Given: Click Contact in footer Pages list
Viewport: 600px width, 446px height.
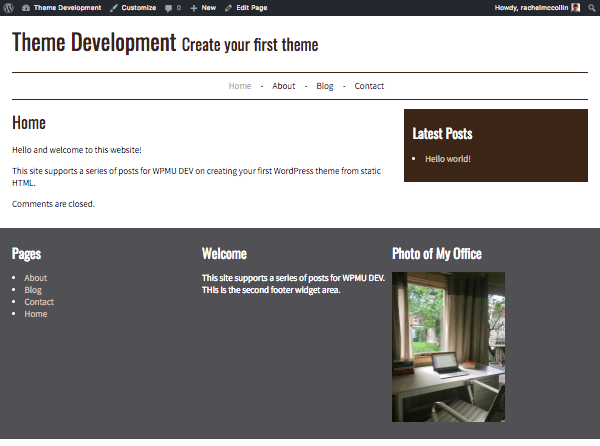Looking at the screenshot, I should (39, 302).
